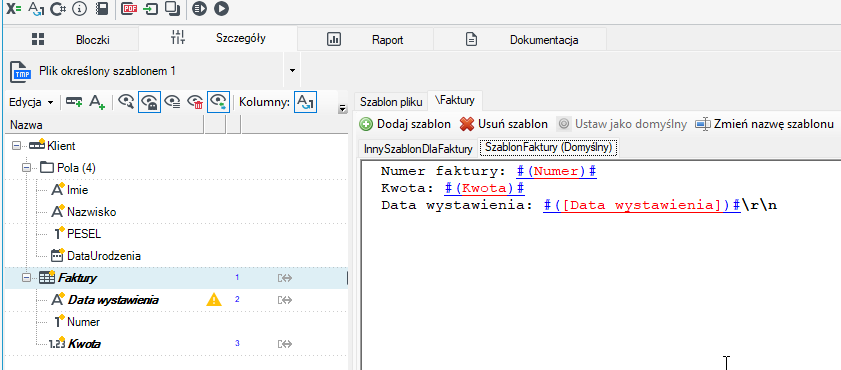Click the round play button icon
Viewport: 841px width, 370px height.
coord(221,9)
